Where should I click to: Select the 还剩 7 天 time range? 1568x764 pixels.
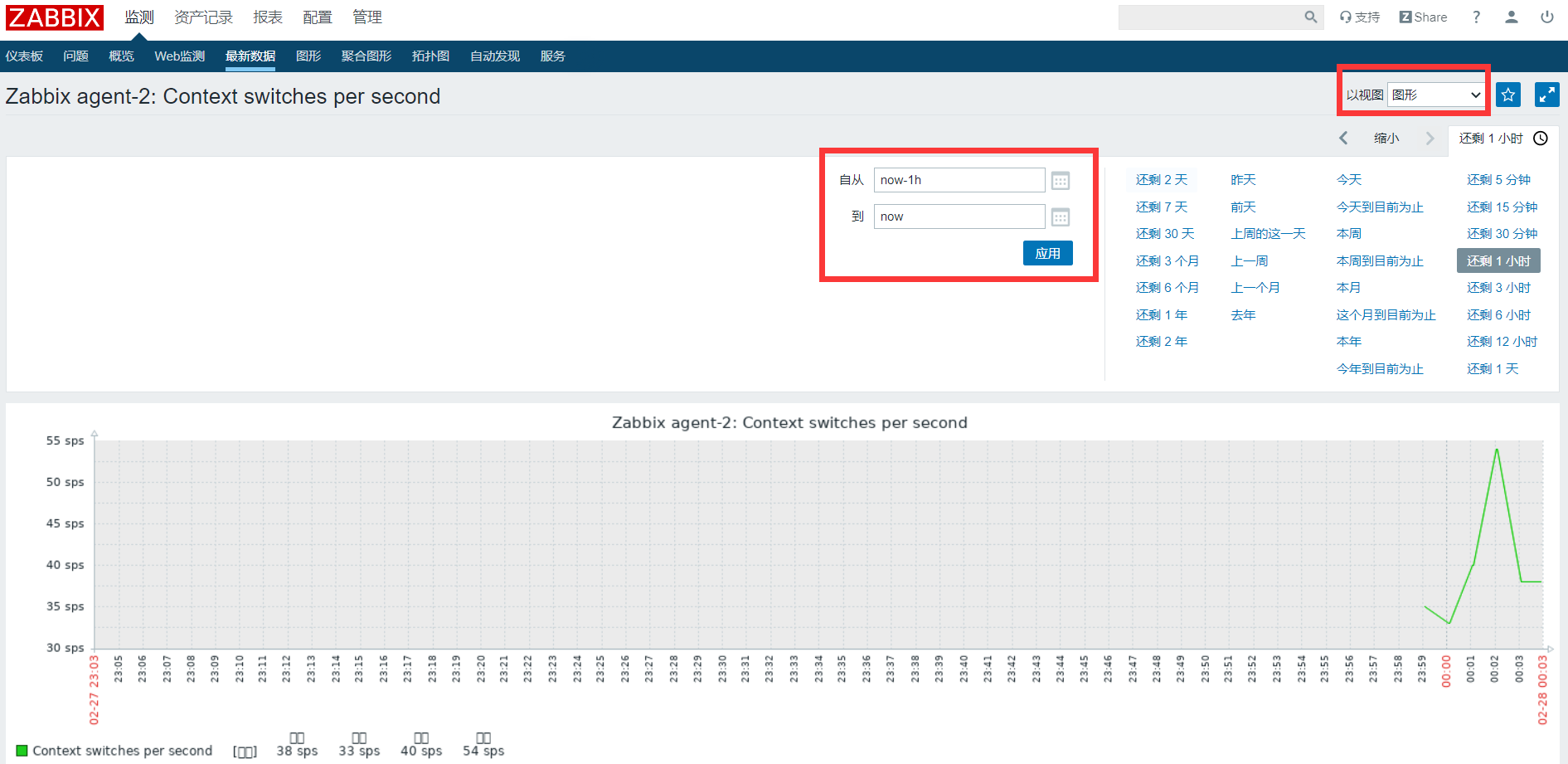[1162, 207]
